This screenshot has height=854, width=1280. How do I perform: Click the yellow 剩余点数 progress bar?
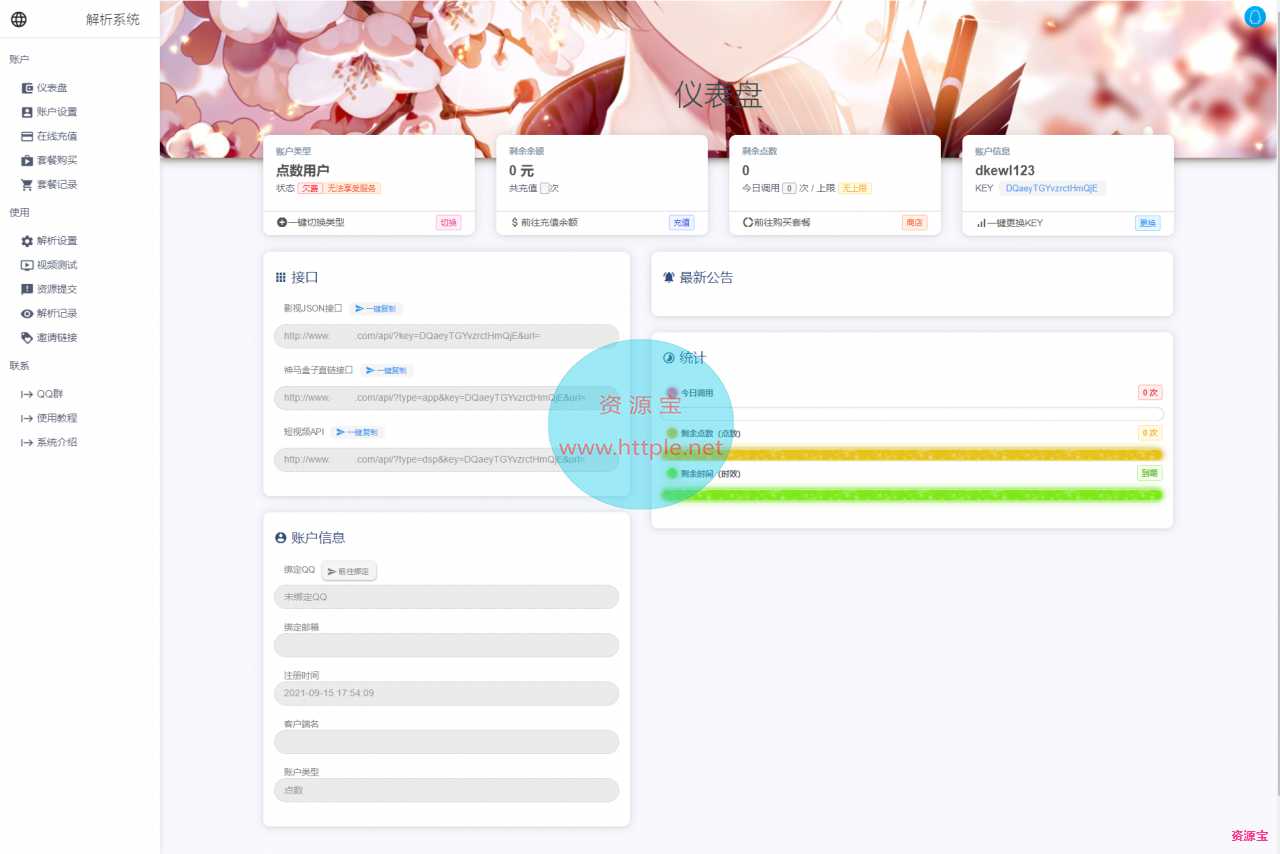[x=912, y=455]
